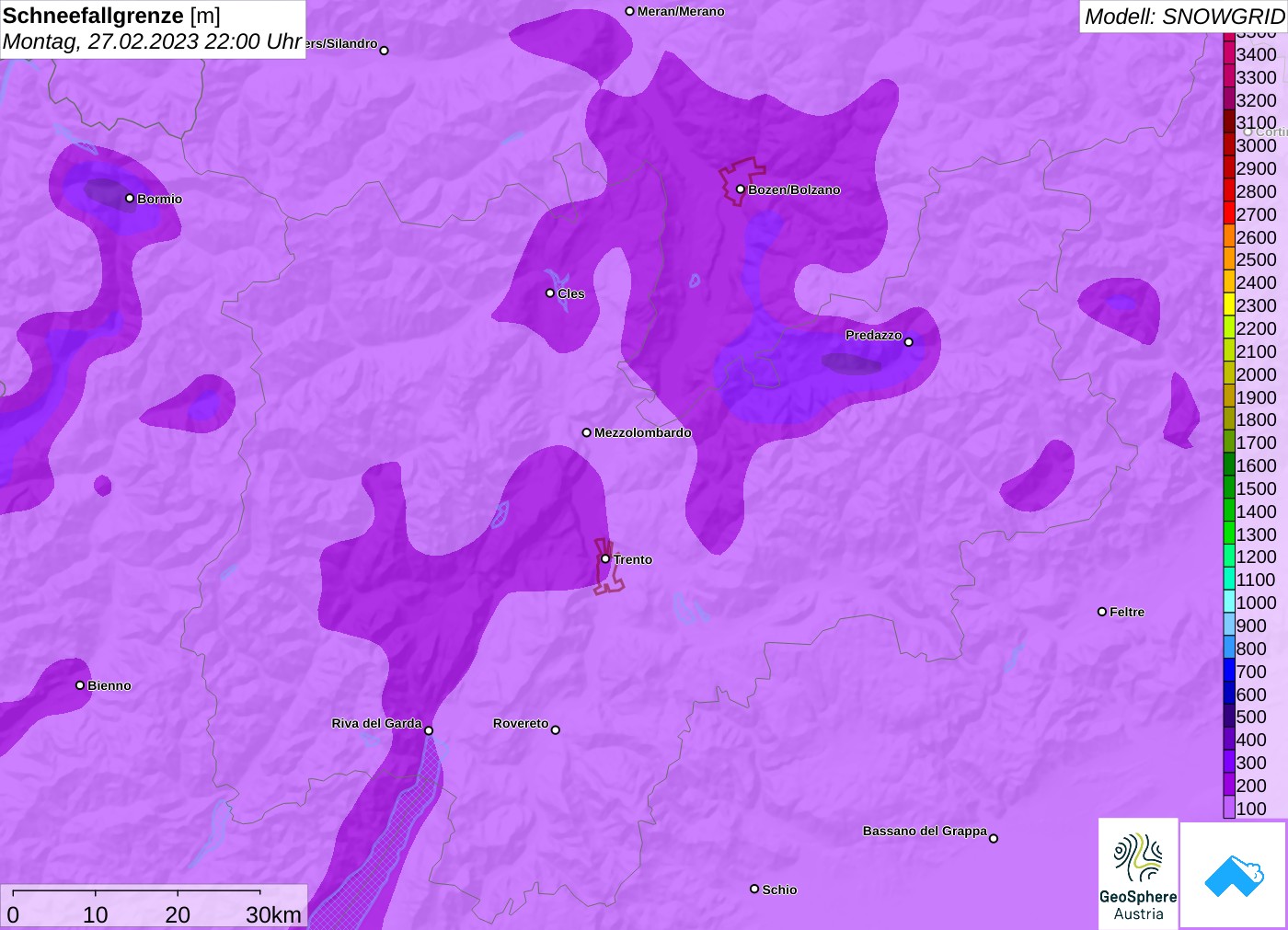Click the Schneefallgrenze [m] title

(111, 16)
